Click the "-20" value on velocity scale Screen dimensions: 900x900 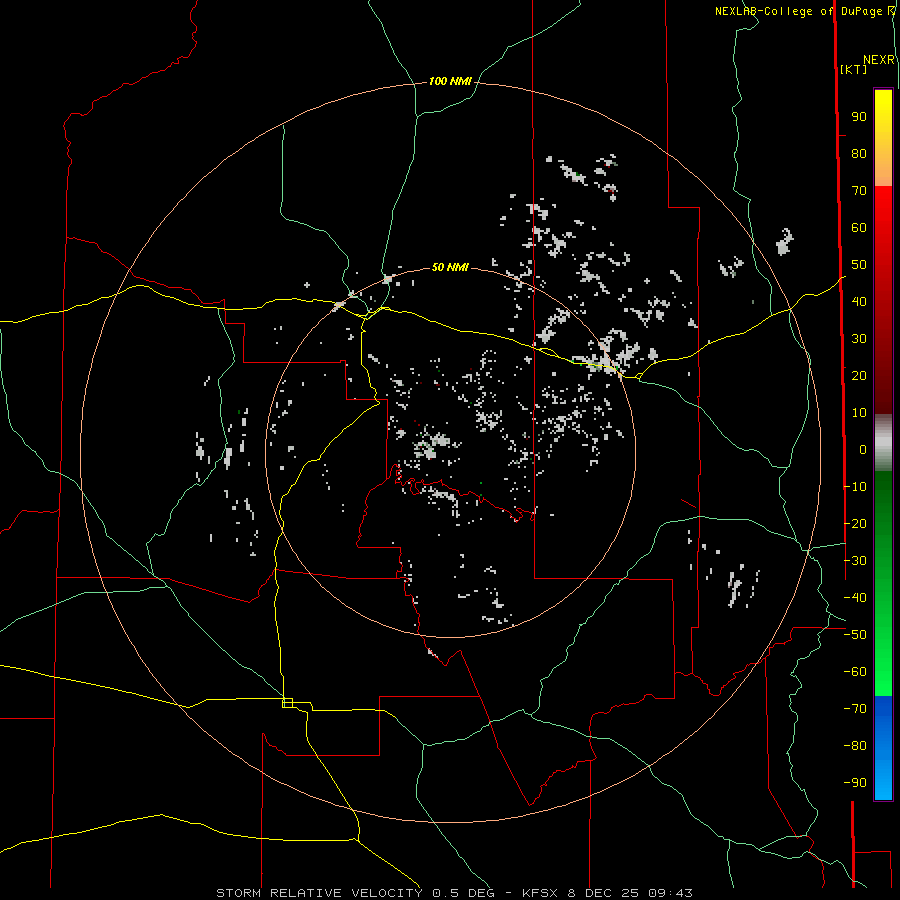click(855, 524)
